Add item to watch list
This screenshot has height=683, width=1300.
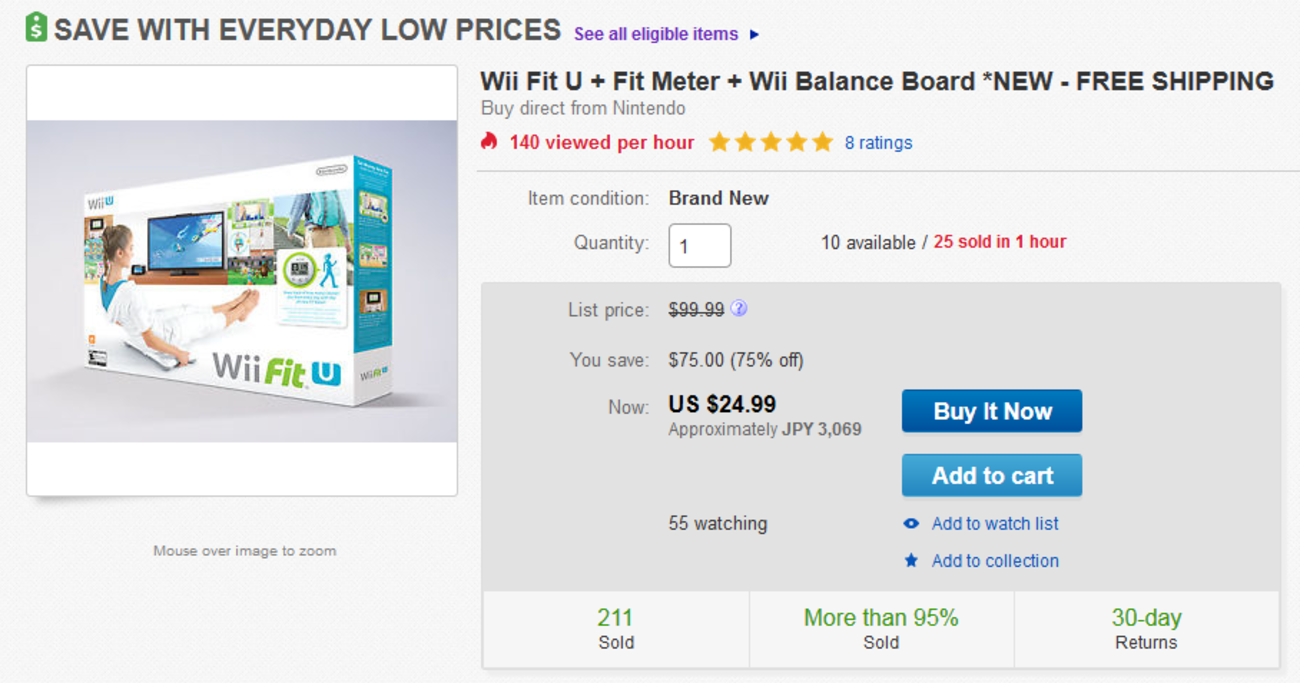click(x=994, y=523)
